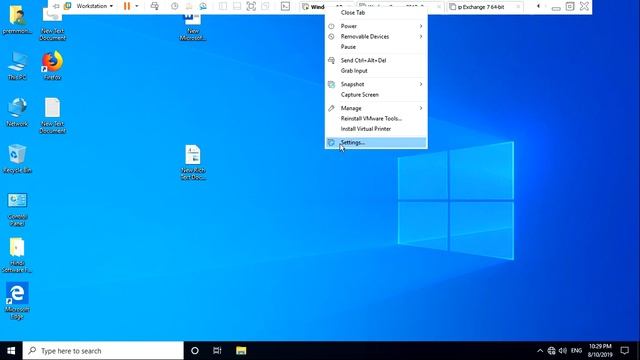Open Cortana circle icon on taskbar

(x=195, y=351)
